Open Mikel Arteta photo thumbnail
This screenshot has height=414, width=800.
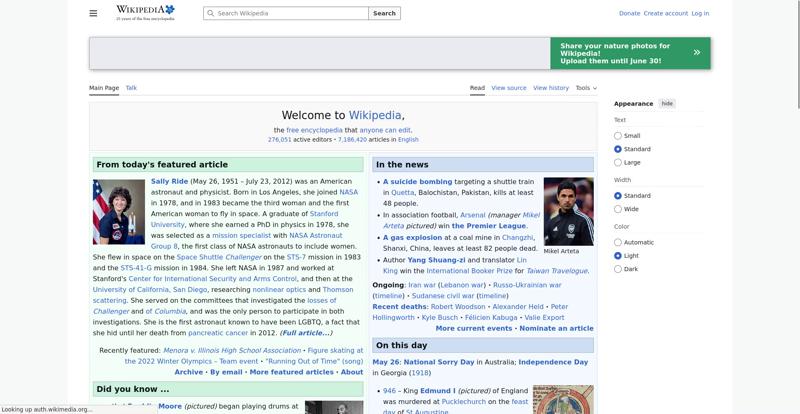point(568,211)
